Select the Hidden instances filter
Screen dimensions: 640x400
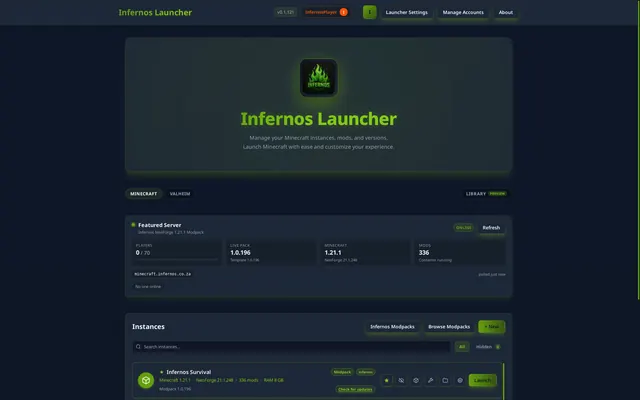(488, 347)
